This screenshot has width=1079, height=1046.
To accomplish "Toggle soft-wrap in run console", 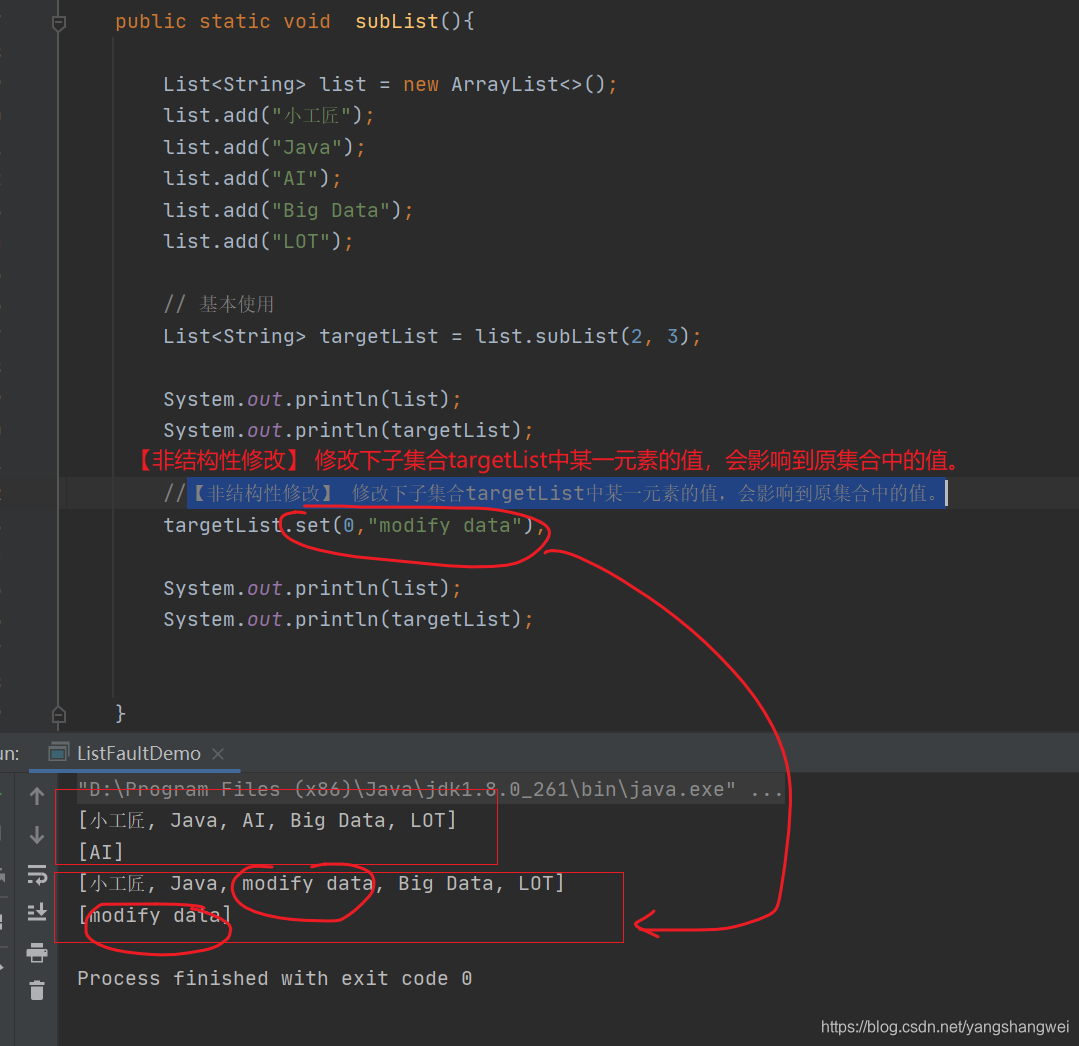I will pos(37,875).
